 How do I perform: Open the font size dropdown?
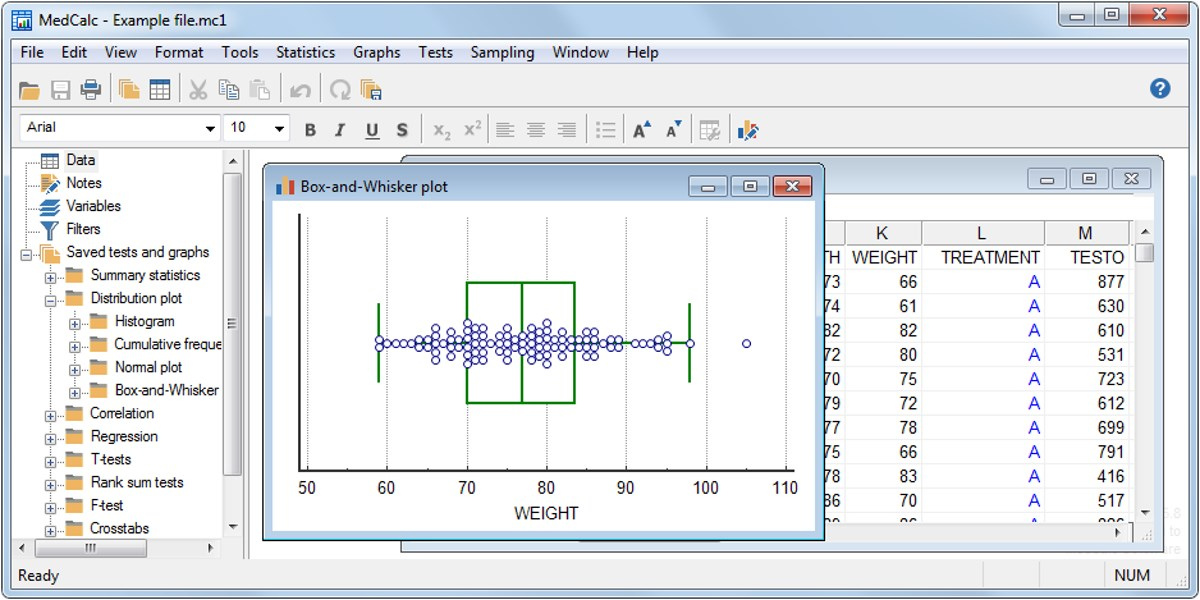(x=279, y=129)
